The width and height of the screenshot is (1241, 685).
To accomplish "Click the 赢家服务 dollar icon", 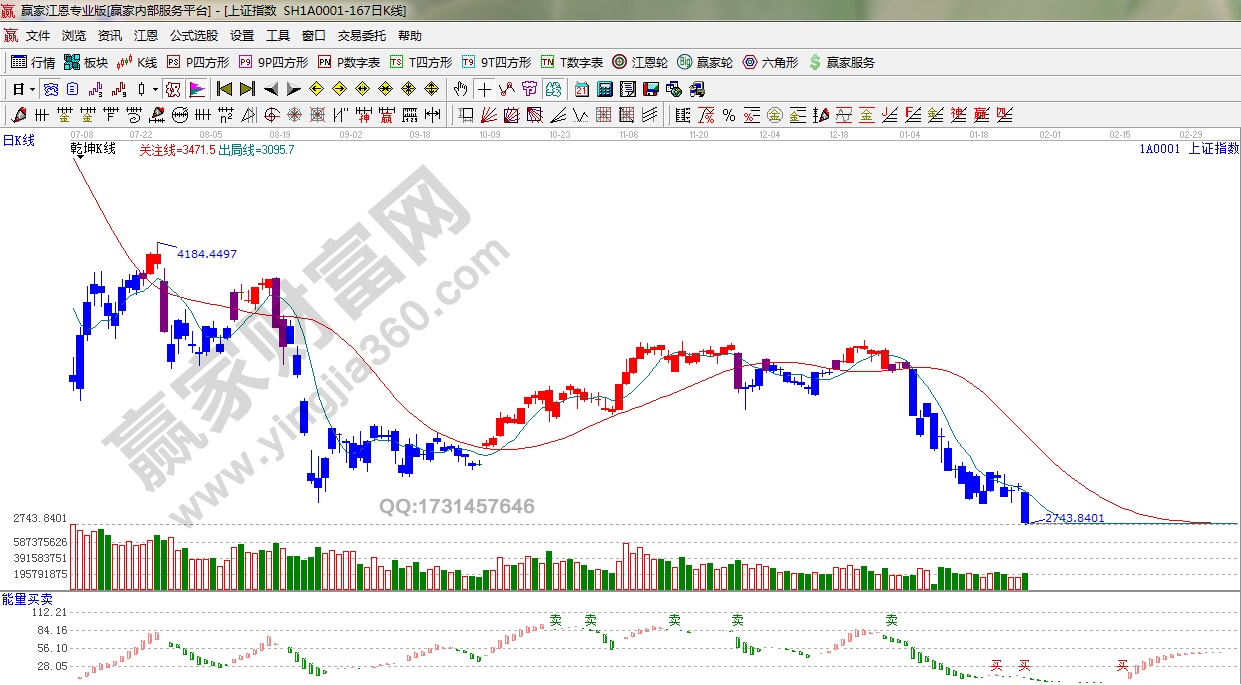I will pyautogui.click(x=815, y=62).
